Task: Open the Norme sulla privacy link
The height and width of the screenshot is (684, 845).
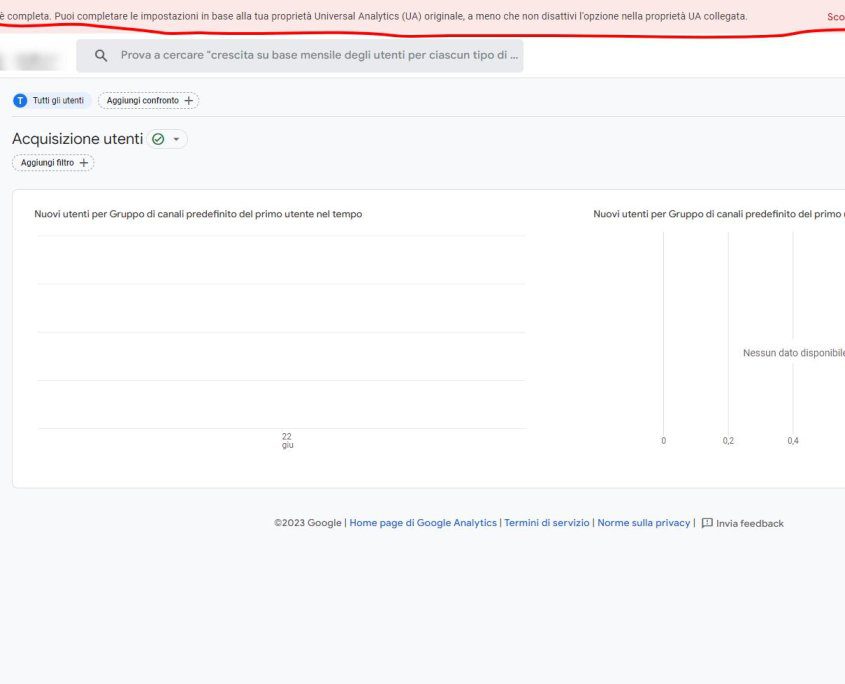Action: 644,522
